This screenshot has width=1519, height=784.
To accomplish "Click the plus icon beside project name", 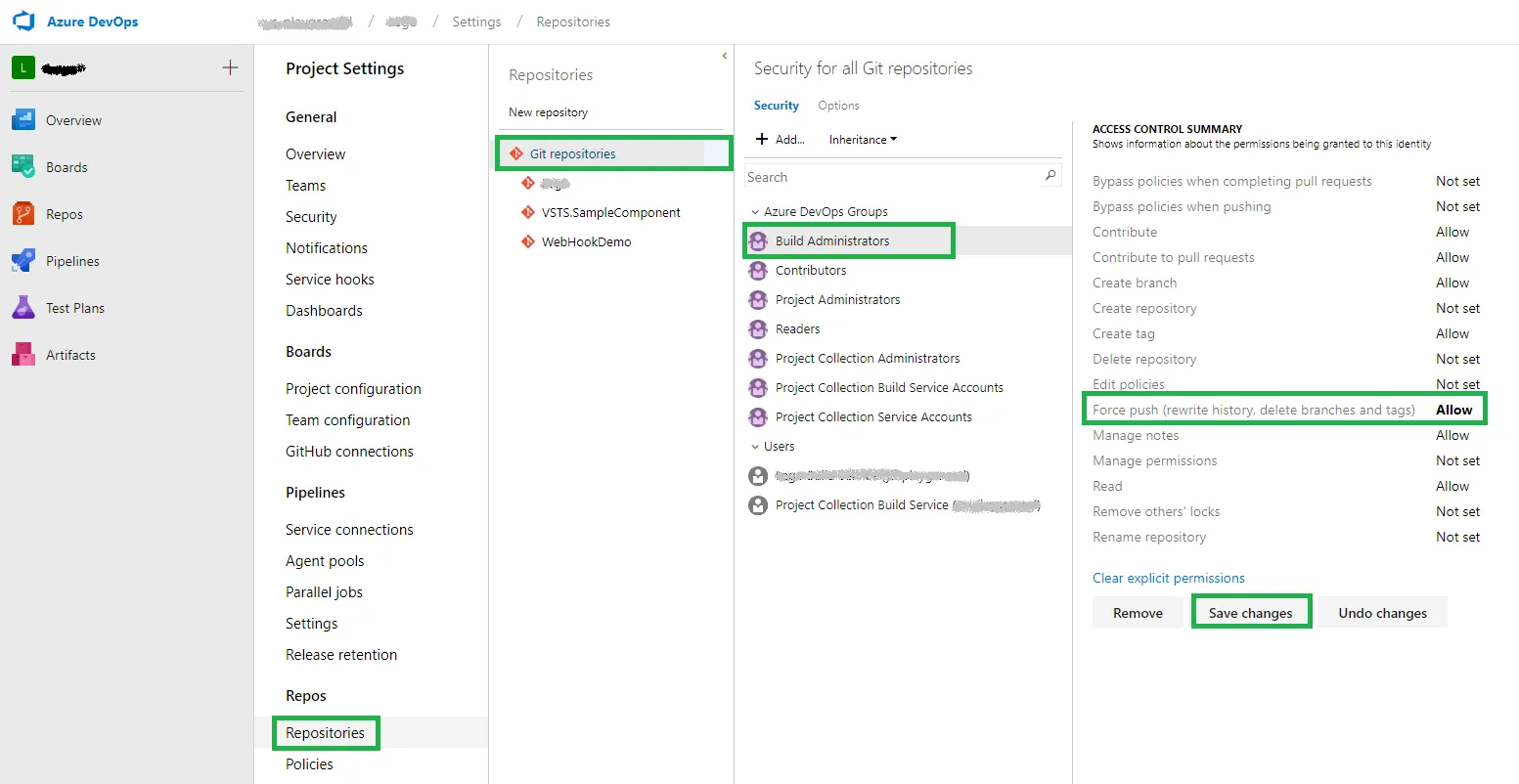I will tap(230, 67).
